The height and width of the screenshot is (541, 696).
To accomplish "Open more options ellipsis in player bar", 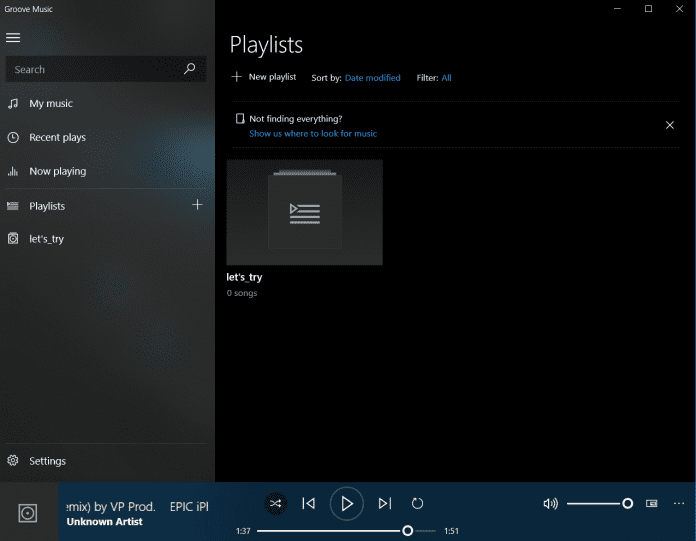I will pyautogui.click(x=679, y=503).
